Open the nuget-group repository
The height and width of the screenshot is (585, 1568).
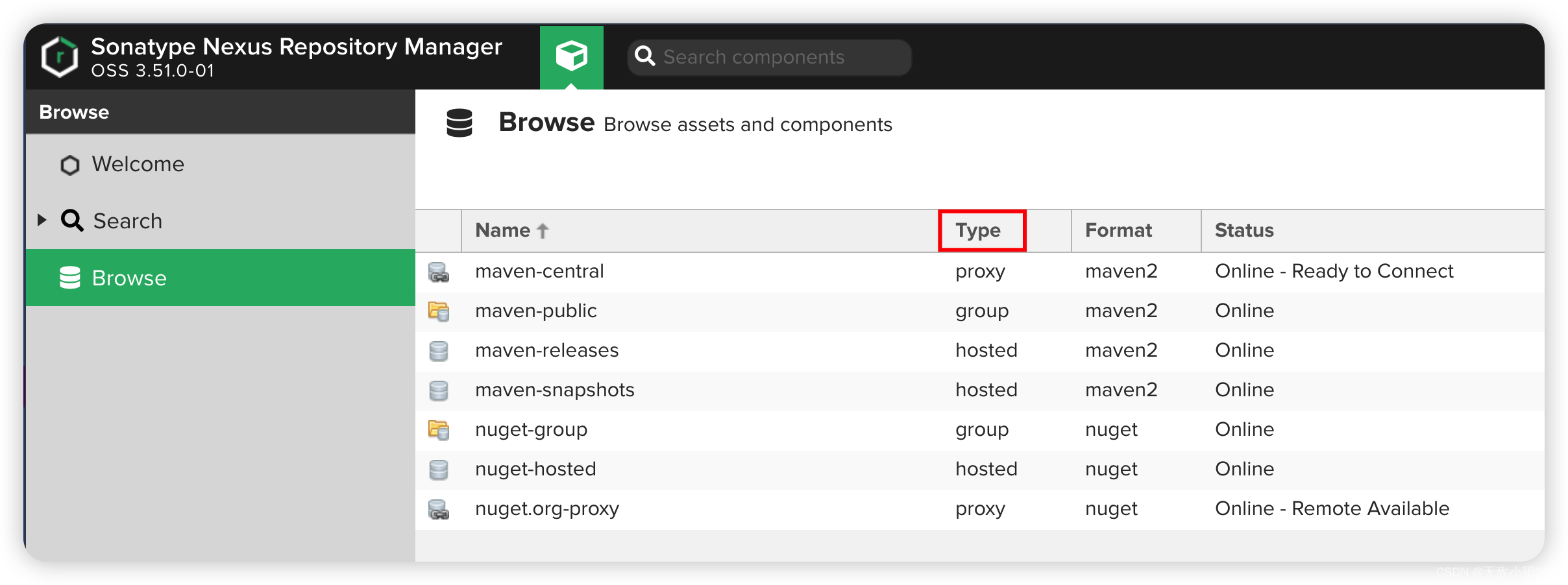pyautogui.click(x=531, y=429)
